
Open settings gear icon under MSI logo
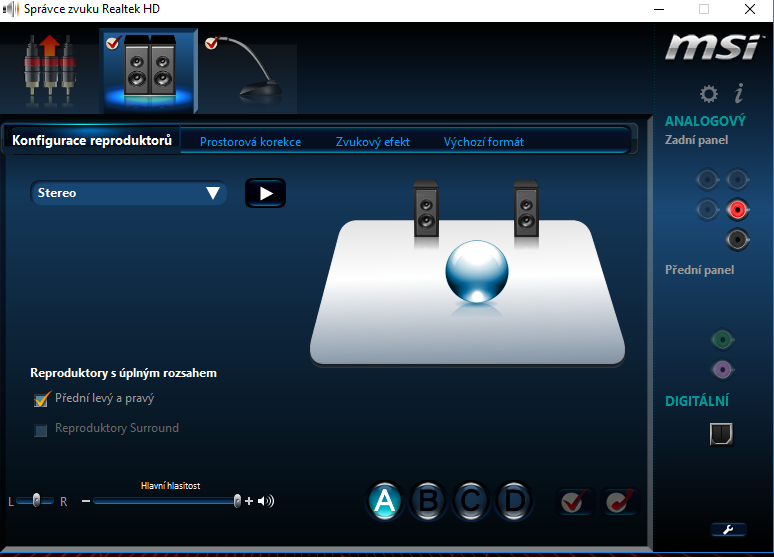[709, 93]
